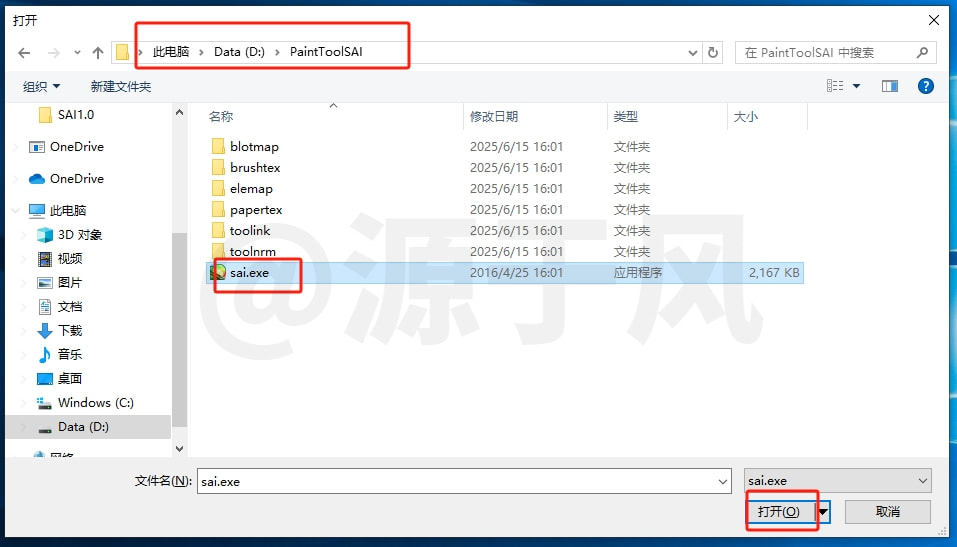957x547 pixels.
Task: Click the blotmap folder icon
Action: pos(218,146)
